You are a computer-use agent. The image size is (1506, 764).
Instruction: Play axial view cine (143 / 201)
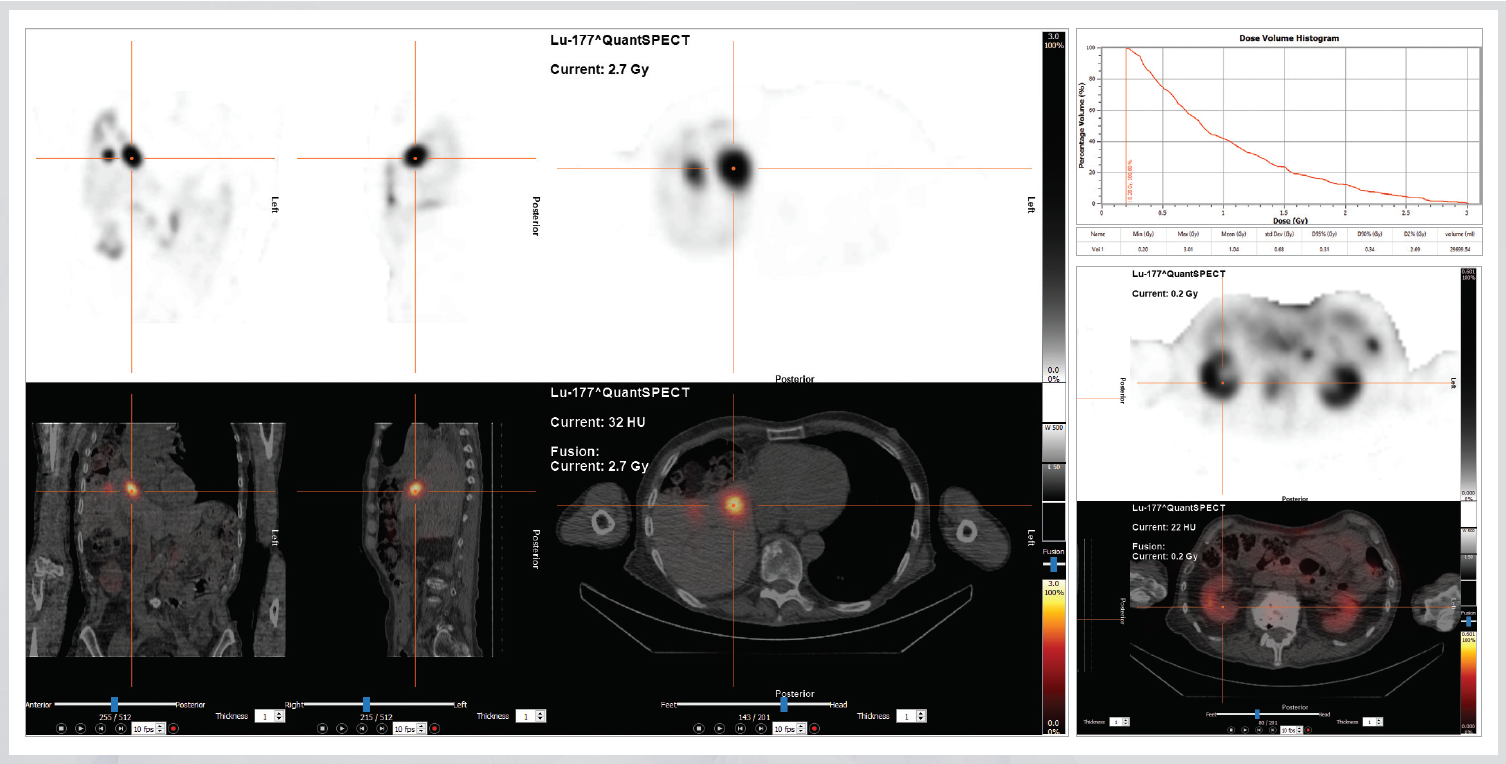pyautogui.click(x=719, y=728)
